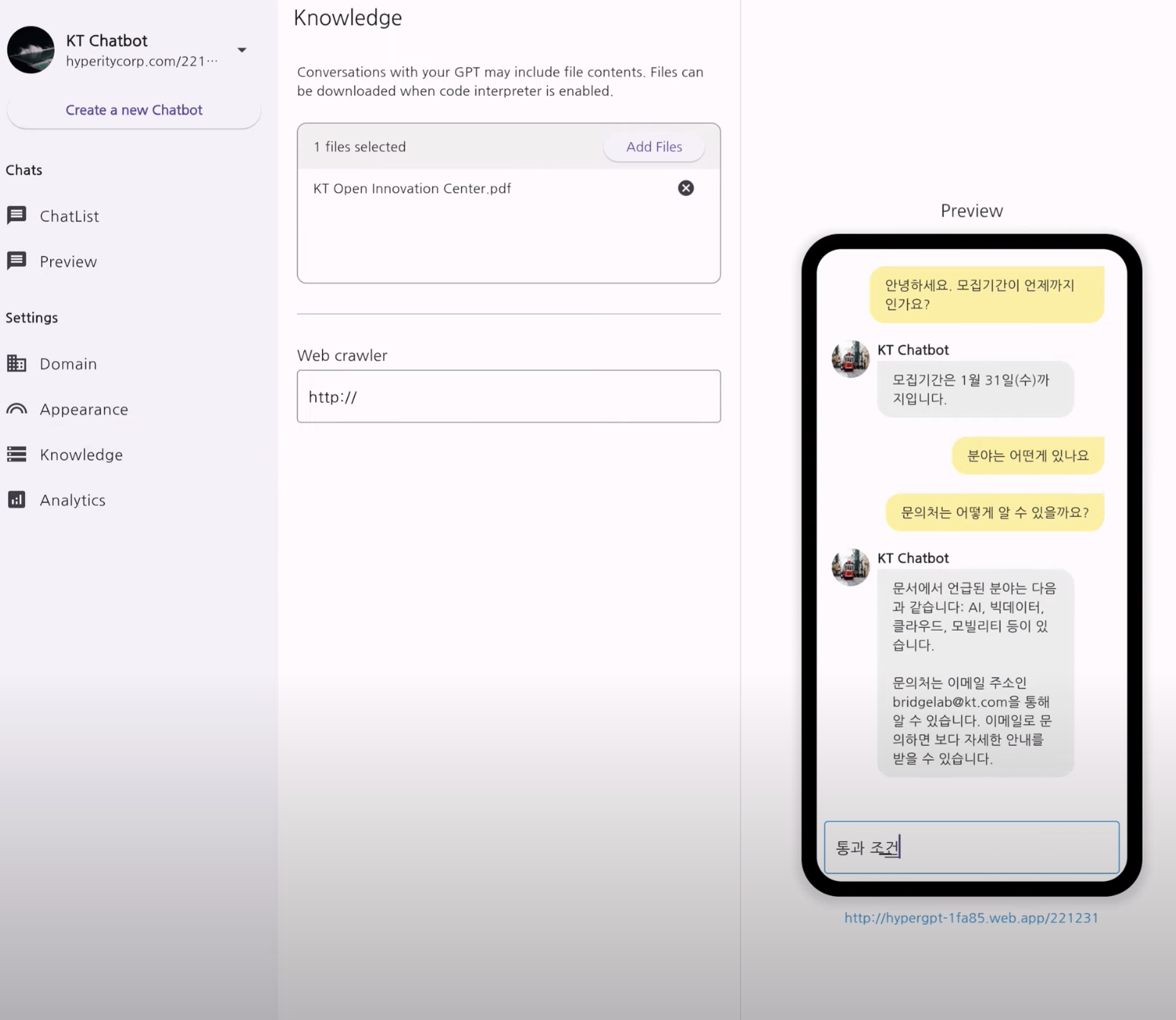Click the chat message input in the preview phone

pos(971,847)
